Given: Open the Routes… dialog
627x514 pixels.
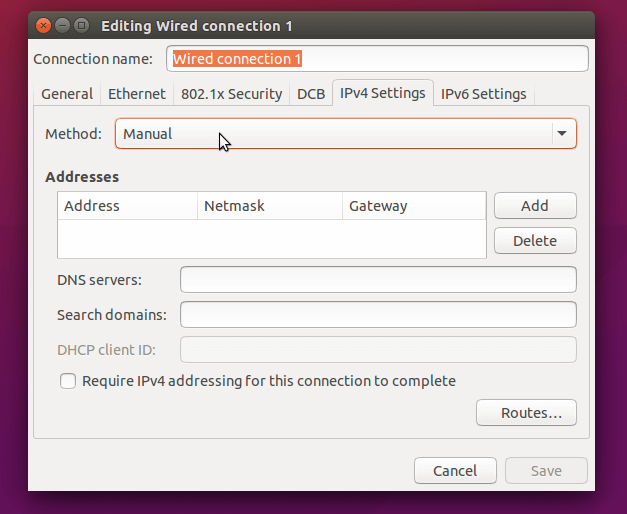Looking at the screenshot, I should coord(525,412).
